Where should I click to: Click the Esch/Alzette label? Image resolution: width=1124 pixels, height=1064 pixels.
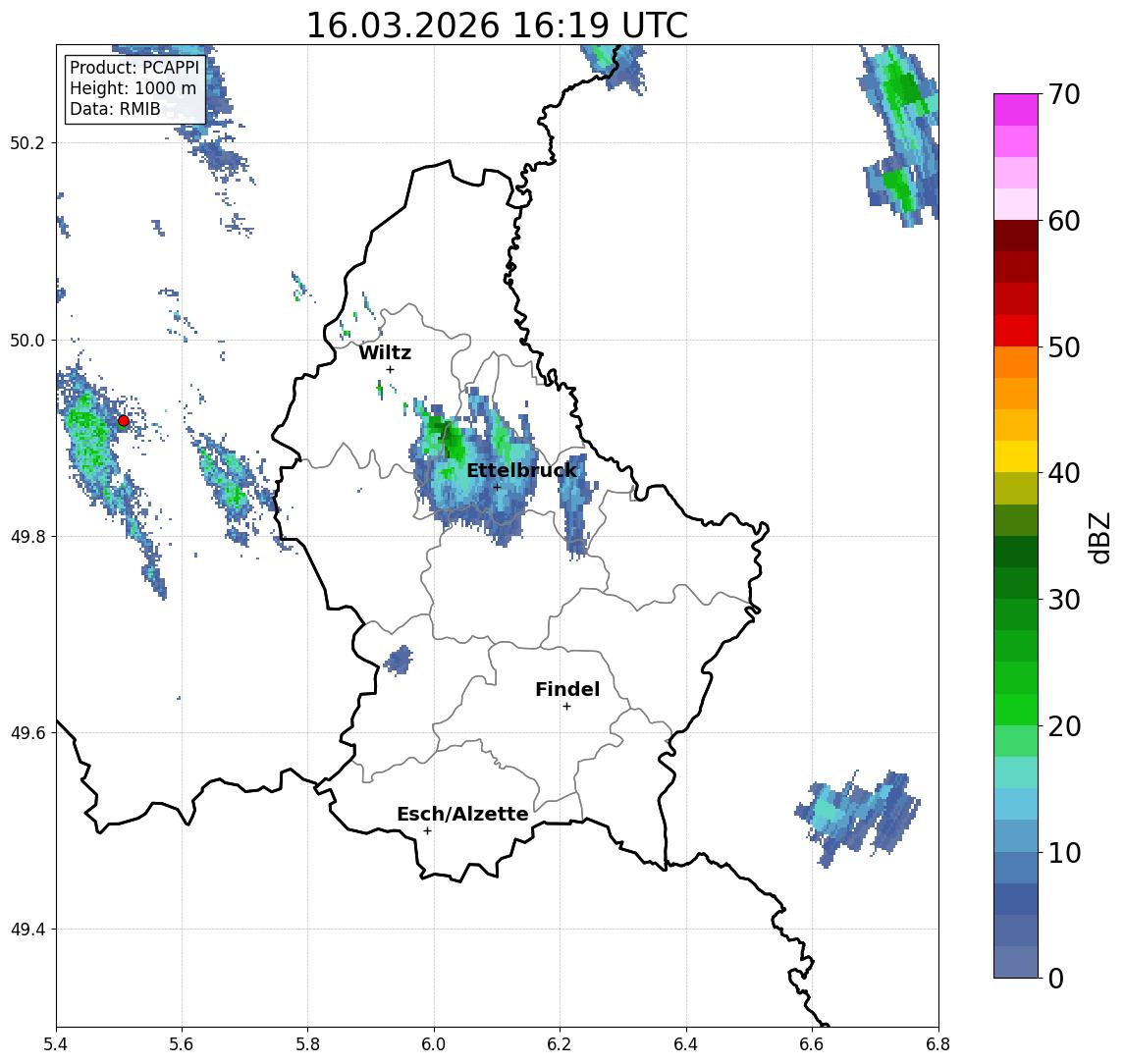pyautogui.click(x=462, y=814)
